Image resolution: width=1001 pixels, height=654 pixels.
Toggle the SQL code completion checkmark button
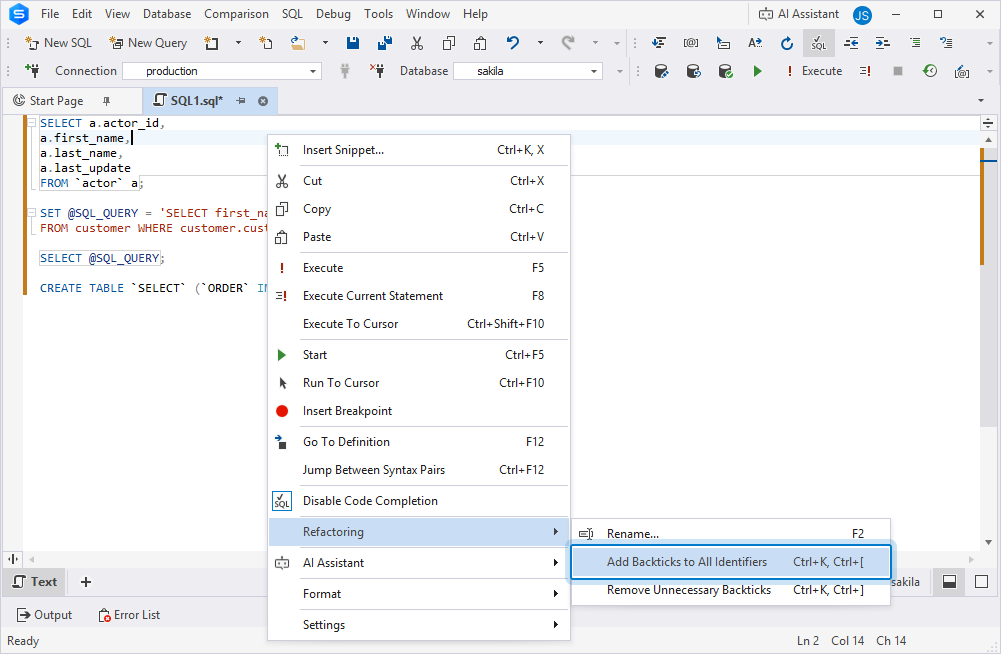click(x=818, y=43)
